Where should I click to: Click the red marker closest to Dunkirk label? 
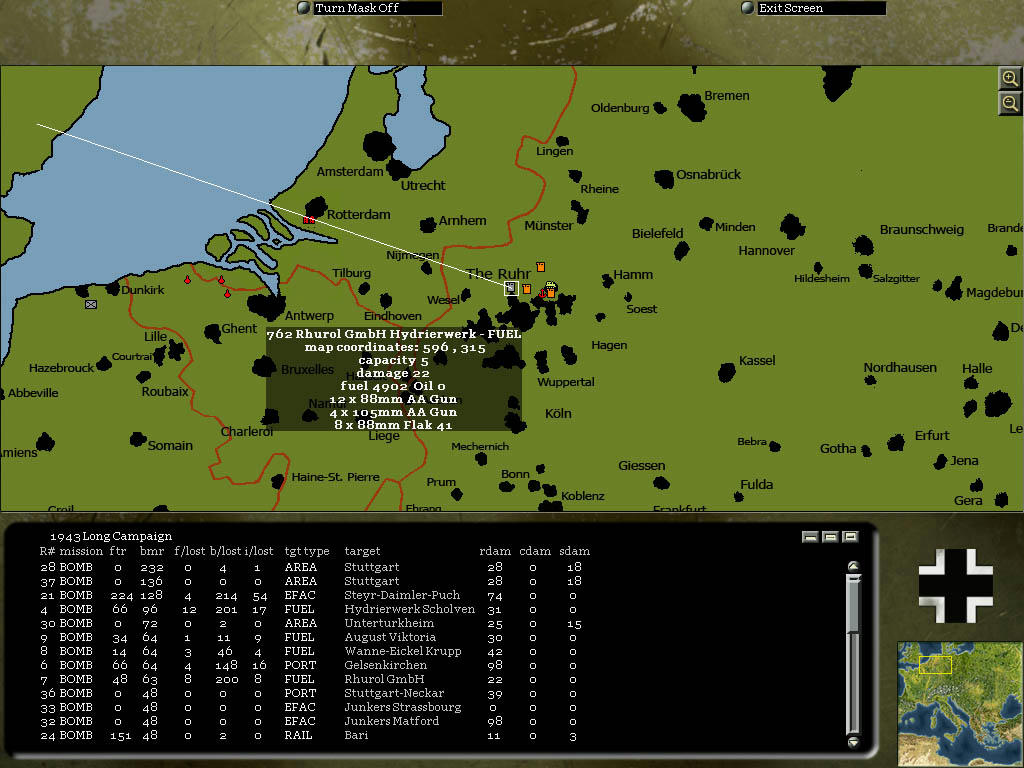tap(187, 280)
